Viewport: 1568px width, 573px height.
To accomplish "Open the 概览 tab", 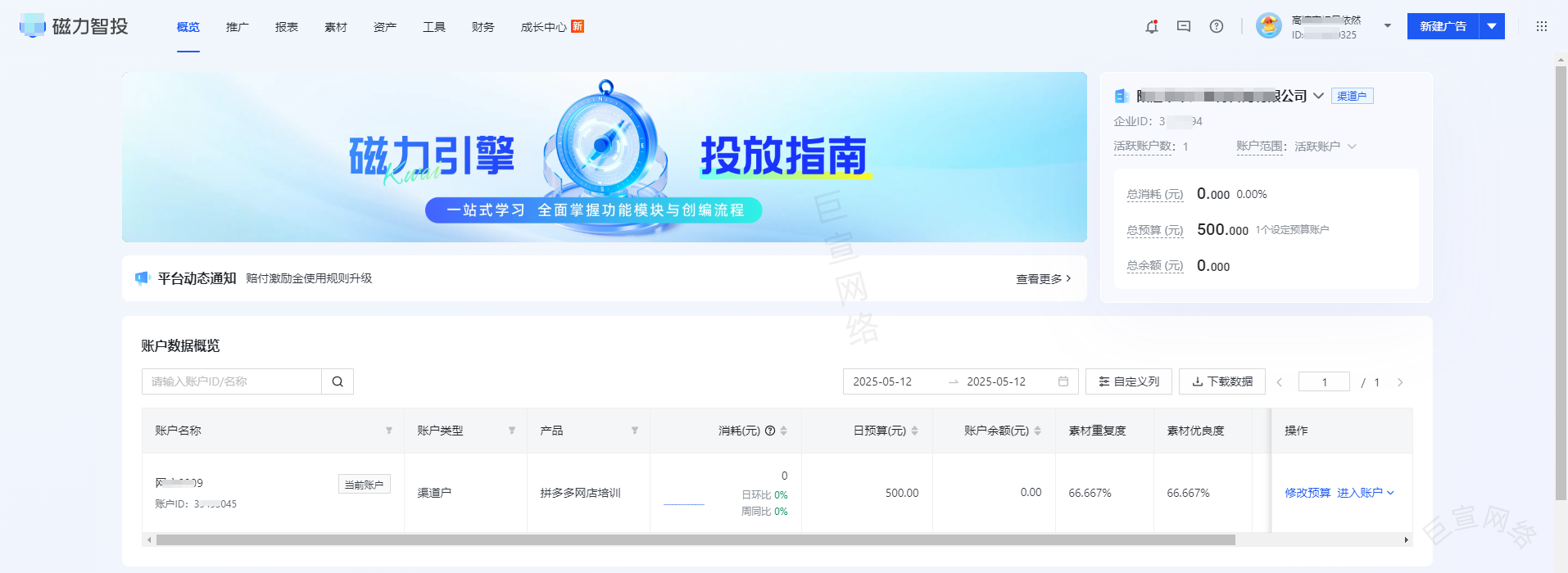I will point(188,27).
